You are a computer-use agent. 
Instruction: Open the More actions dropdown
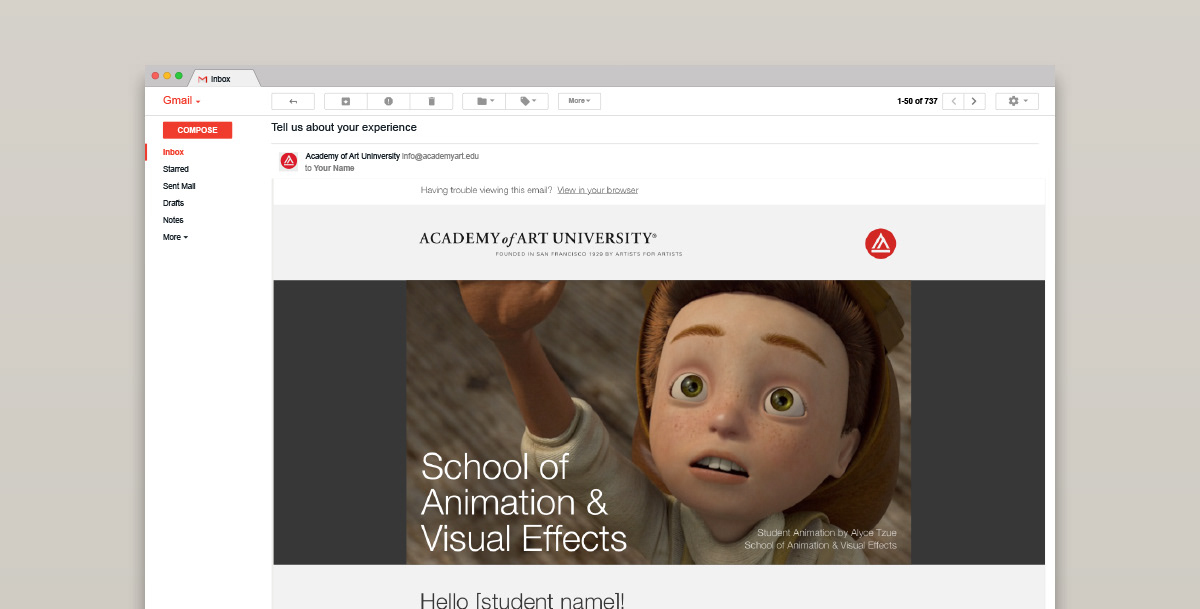click(x=579, y=101)
